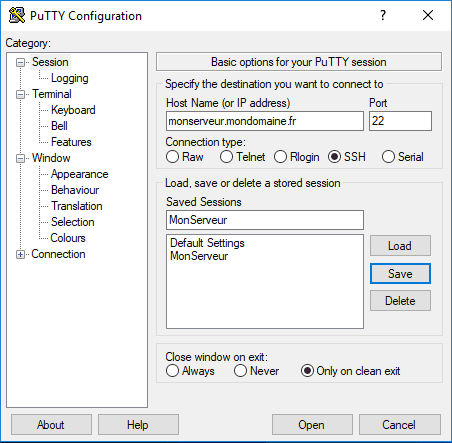Screen dimensions: 452x443
Task: Click the About button
Action: coord(51,425)
